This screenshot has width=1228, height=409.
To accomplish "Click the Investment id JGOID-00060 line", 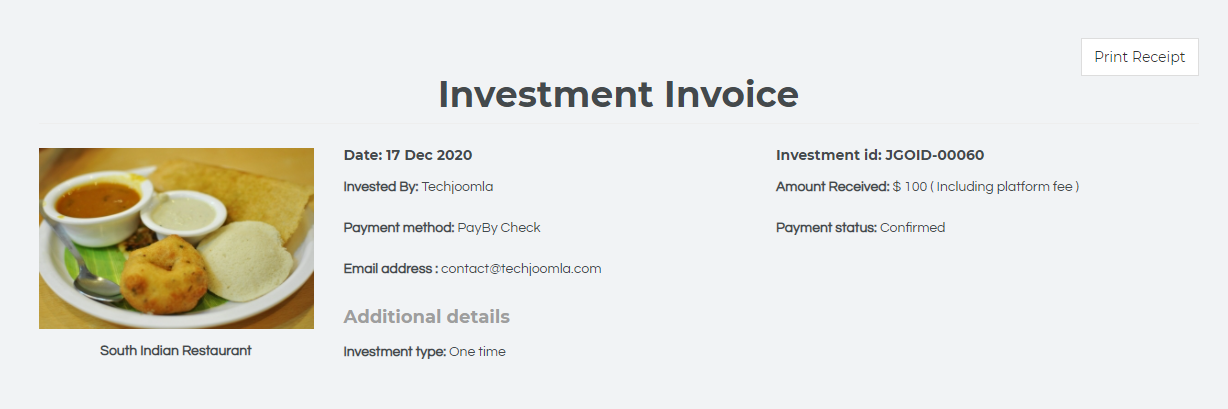I will 880,155.
